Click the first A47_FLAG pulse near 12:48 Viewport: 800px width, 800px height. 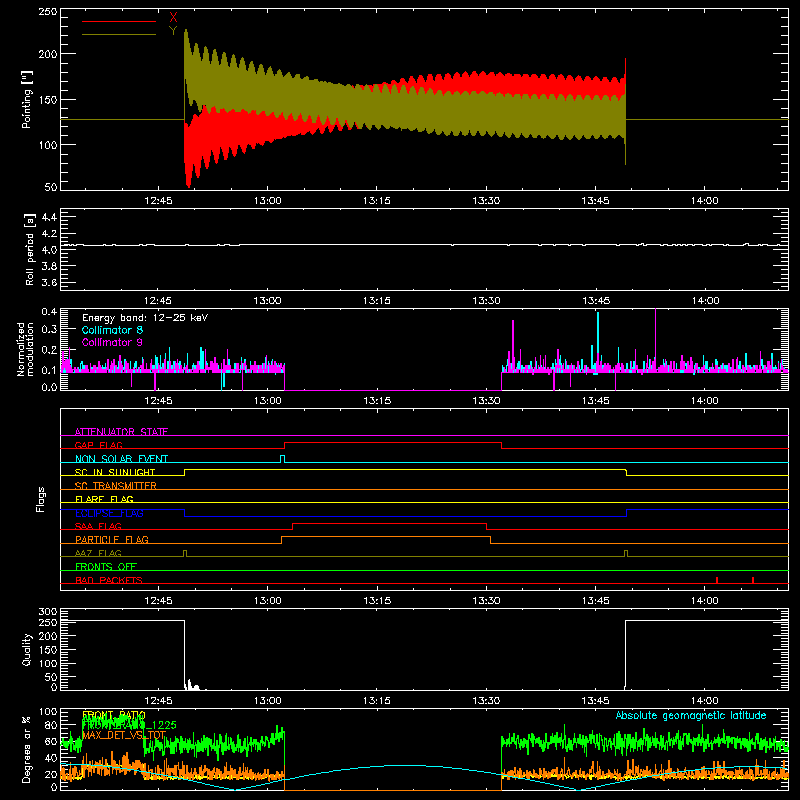click(x=185, y=554)
